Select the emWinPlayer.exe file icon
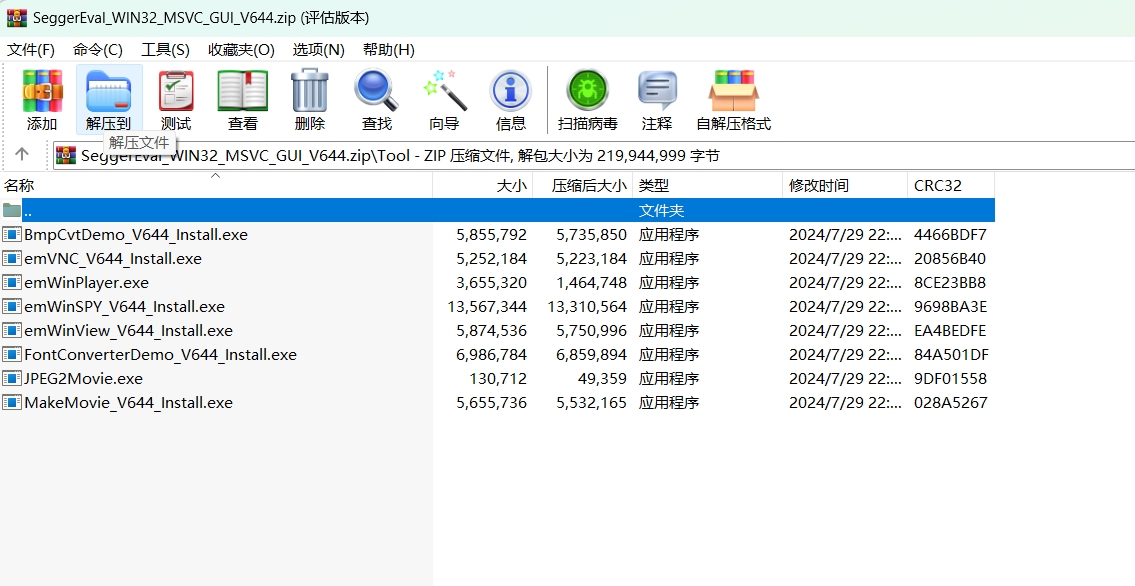Screen dimensions: 1135x586 12,282
